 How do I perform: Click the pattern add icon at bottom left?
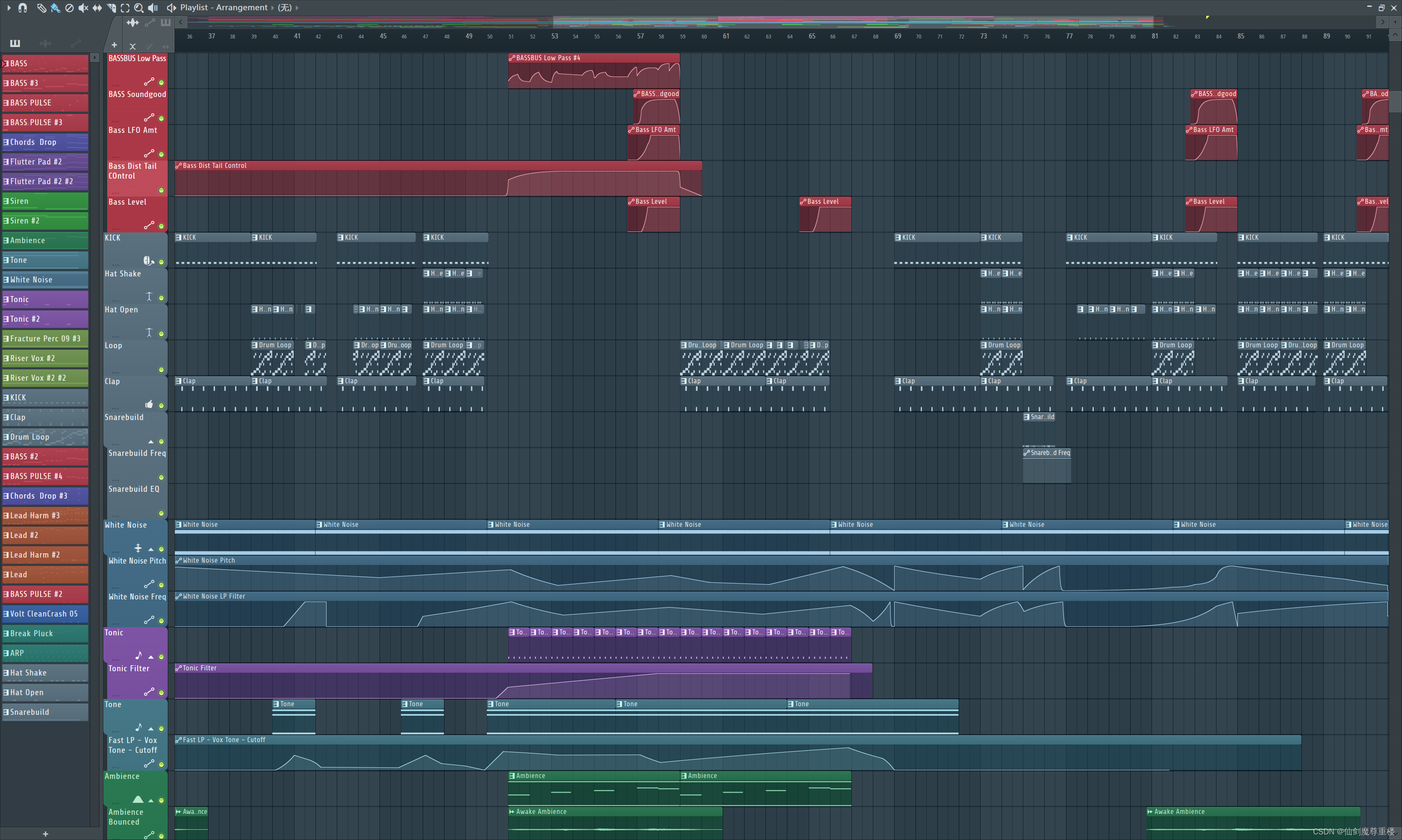[x=45, y=834]
